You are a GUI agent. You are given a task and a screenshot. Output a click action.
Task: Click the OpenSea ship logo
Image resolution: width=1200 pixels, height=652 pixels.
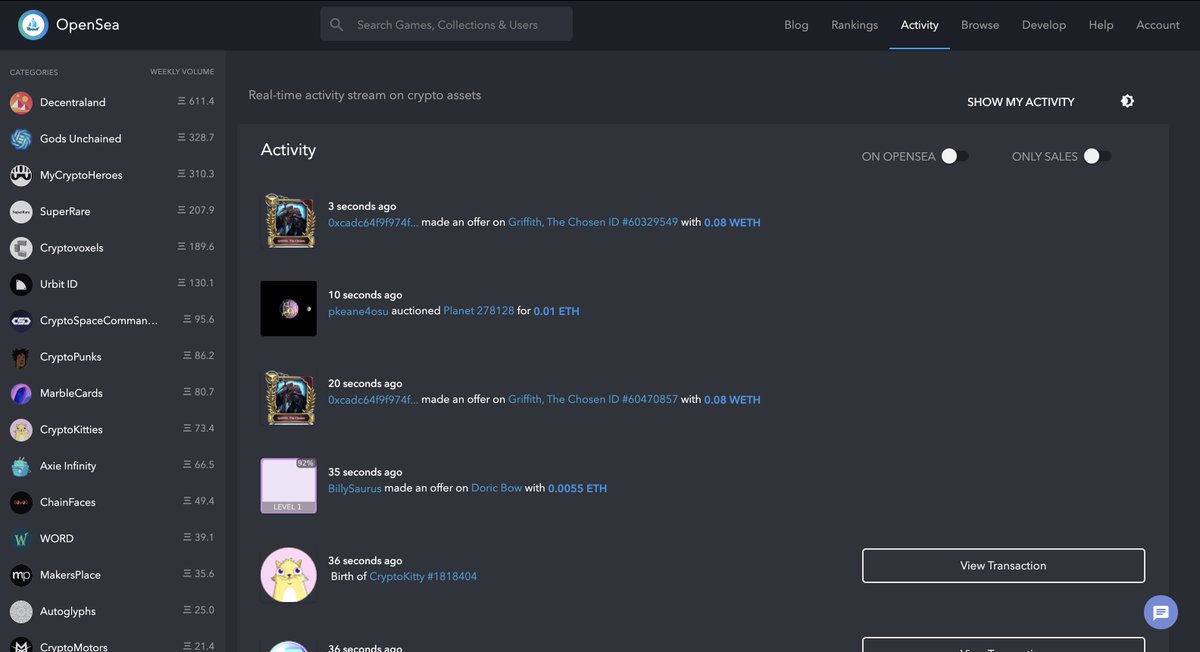pos(33,24)
